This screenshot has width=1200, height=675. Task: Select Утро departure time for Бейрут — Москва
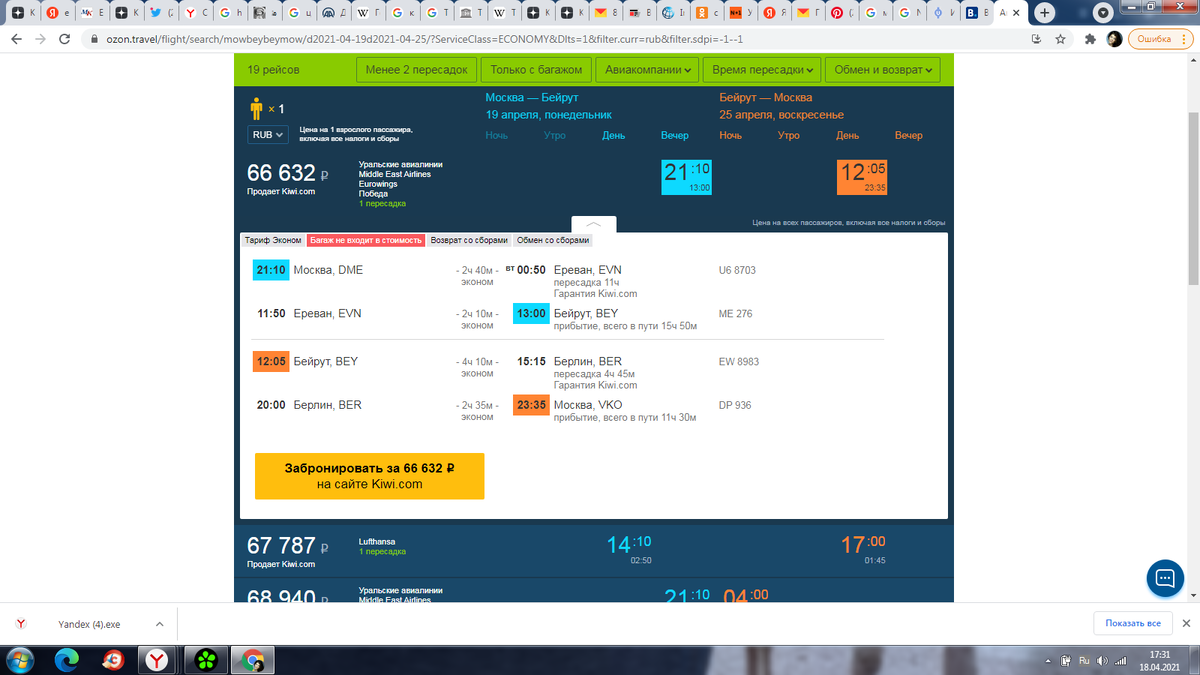(789, 135)
